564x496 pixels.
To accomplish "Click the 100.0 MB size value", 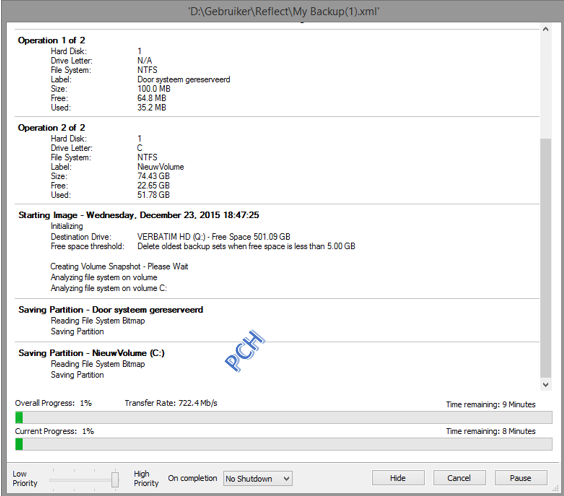I will click(154, 89).
